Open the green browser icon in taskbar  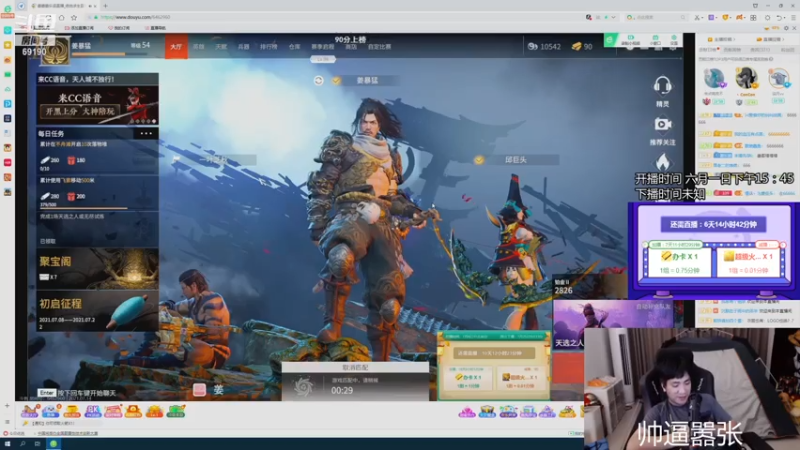click(53, 444)
